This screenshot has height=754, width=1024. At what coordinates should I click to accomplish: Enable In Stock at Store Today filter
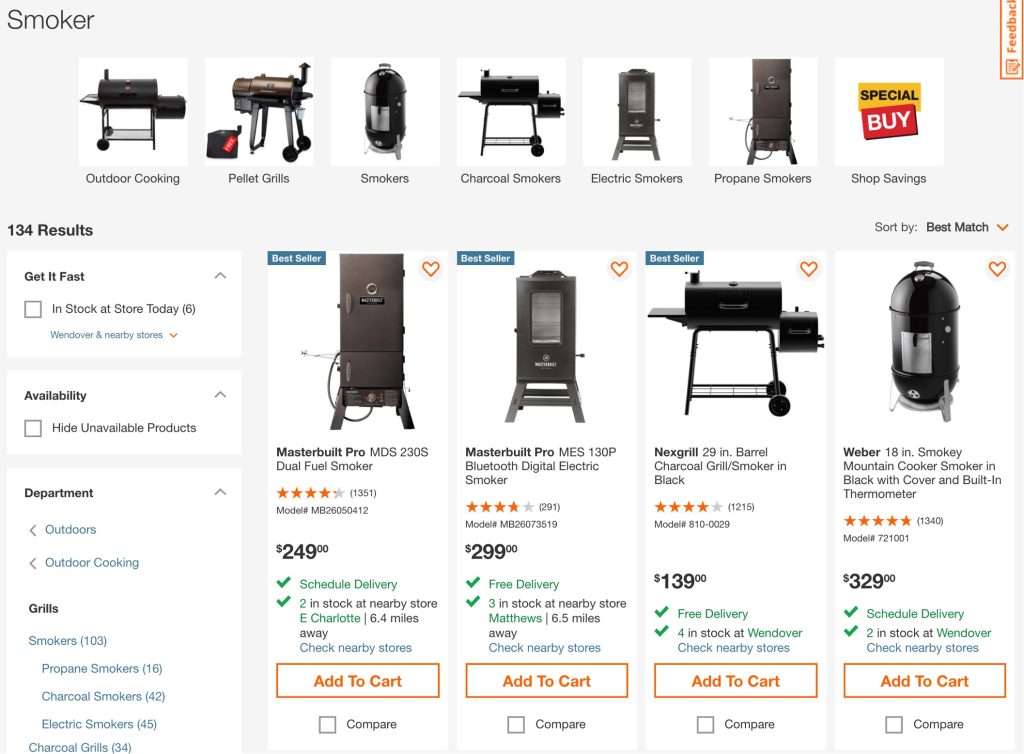(33, 309)
